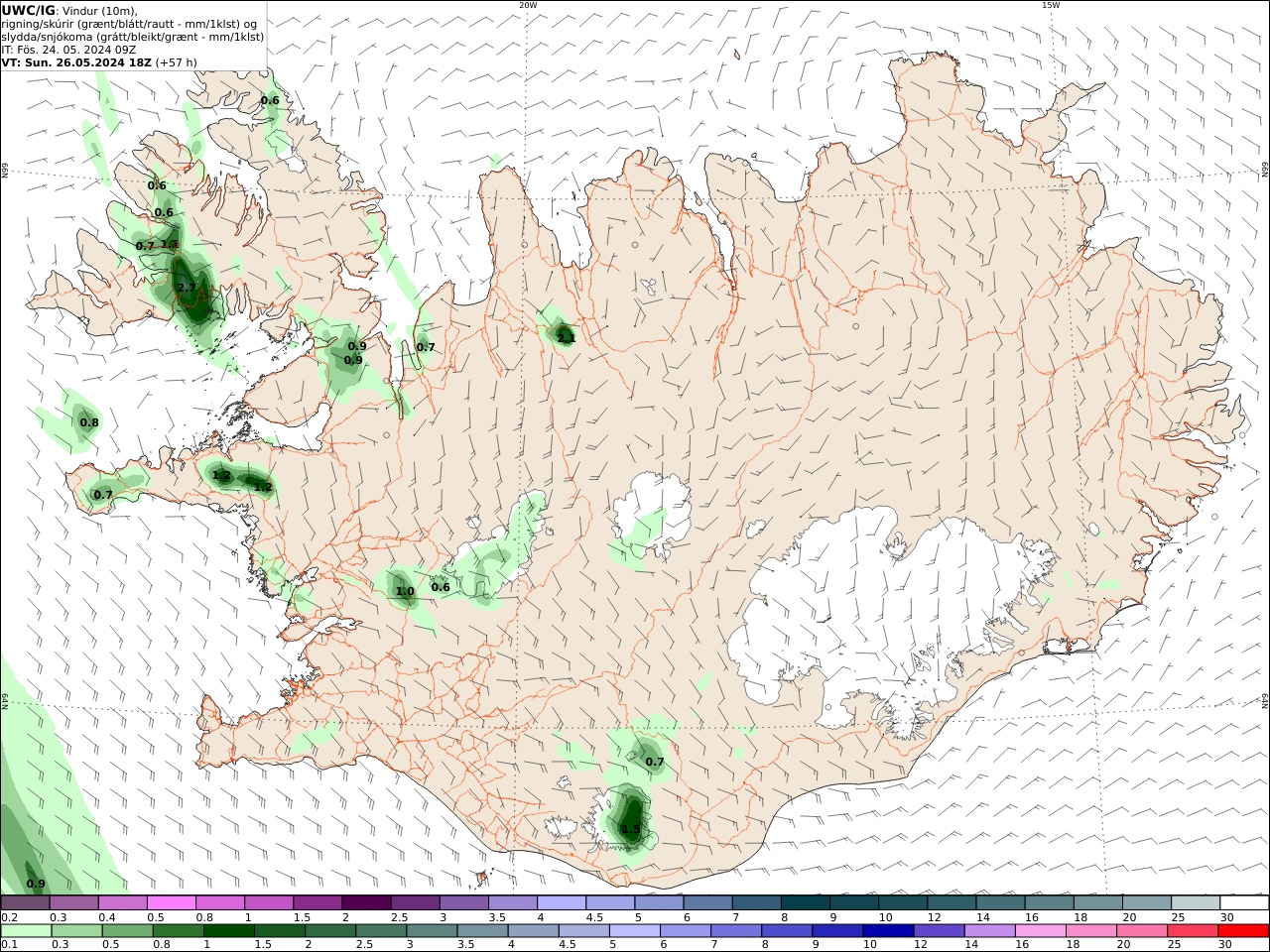
Task: Click the green 0.5 swatch in lower legend
Action: click(128, 931)
